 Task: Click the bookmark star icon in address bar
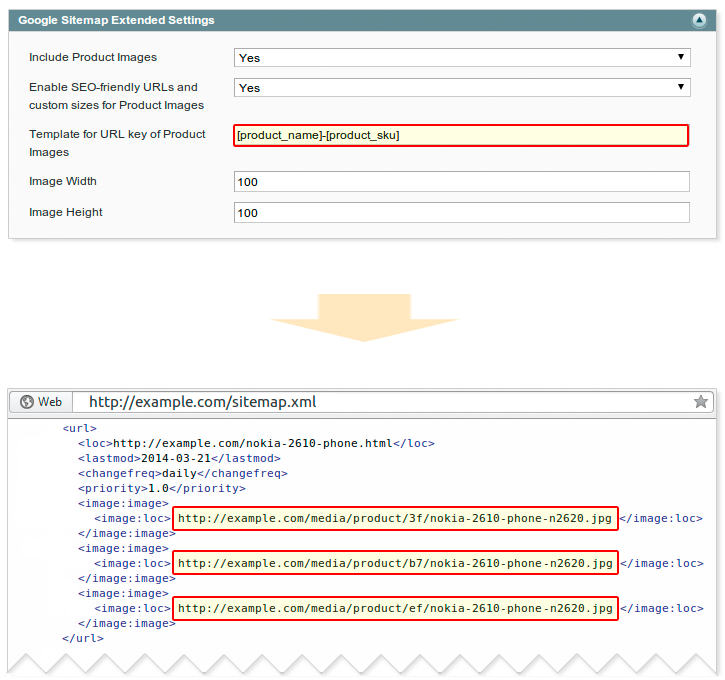coord(701,402)
